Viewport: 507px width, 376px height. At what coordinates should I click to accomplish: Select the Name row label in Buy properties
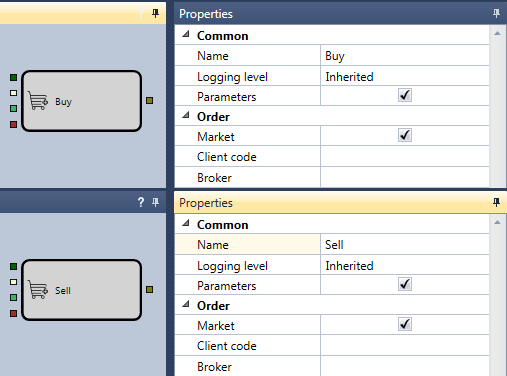213,56
